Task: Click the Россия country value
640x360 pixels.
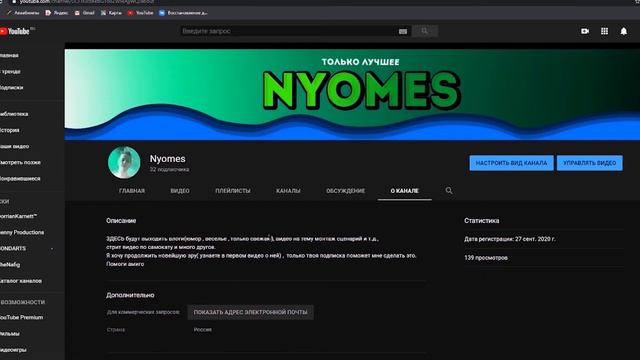Action: [x=202, y=329]
